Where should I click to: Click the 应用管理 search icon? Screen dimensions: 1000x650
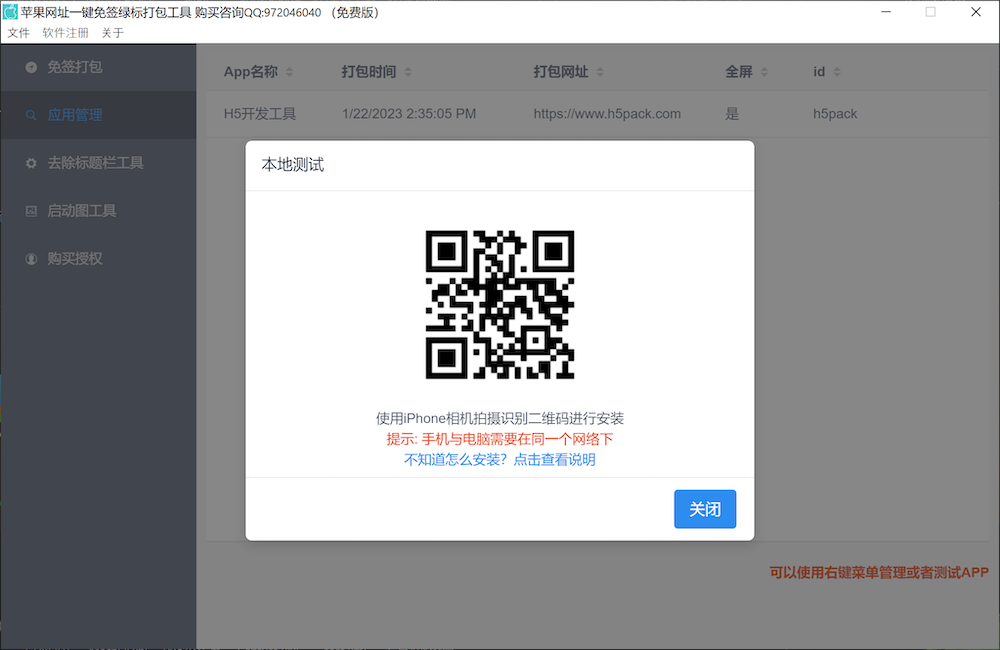click(31, 115)
